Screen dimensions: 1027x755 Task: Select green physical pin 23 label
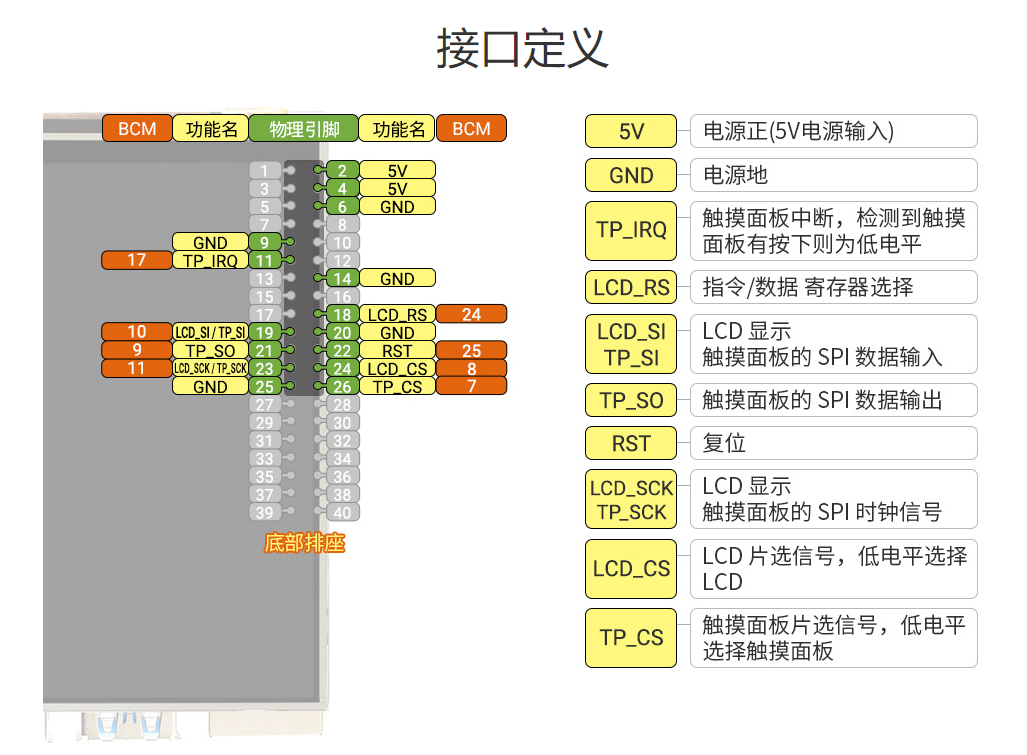(265, 368)
